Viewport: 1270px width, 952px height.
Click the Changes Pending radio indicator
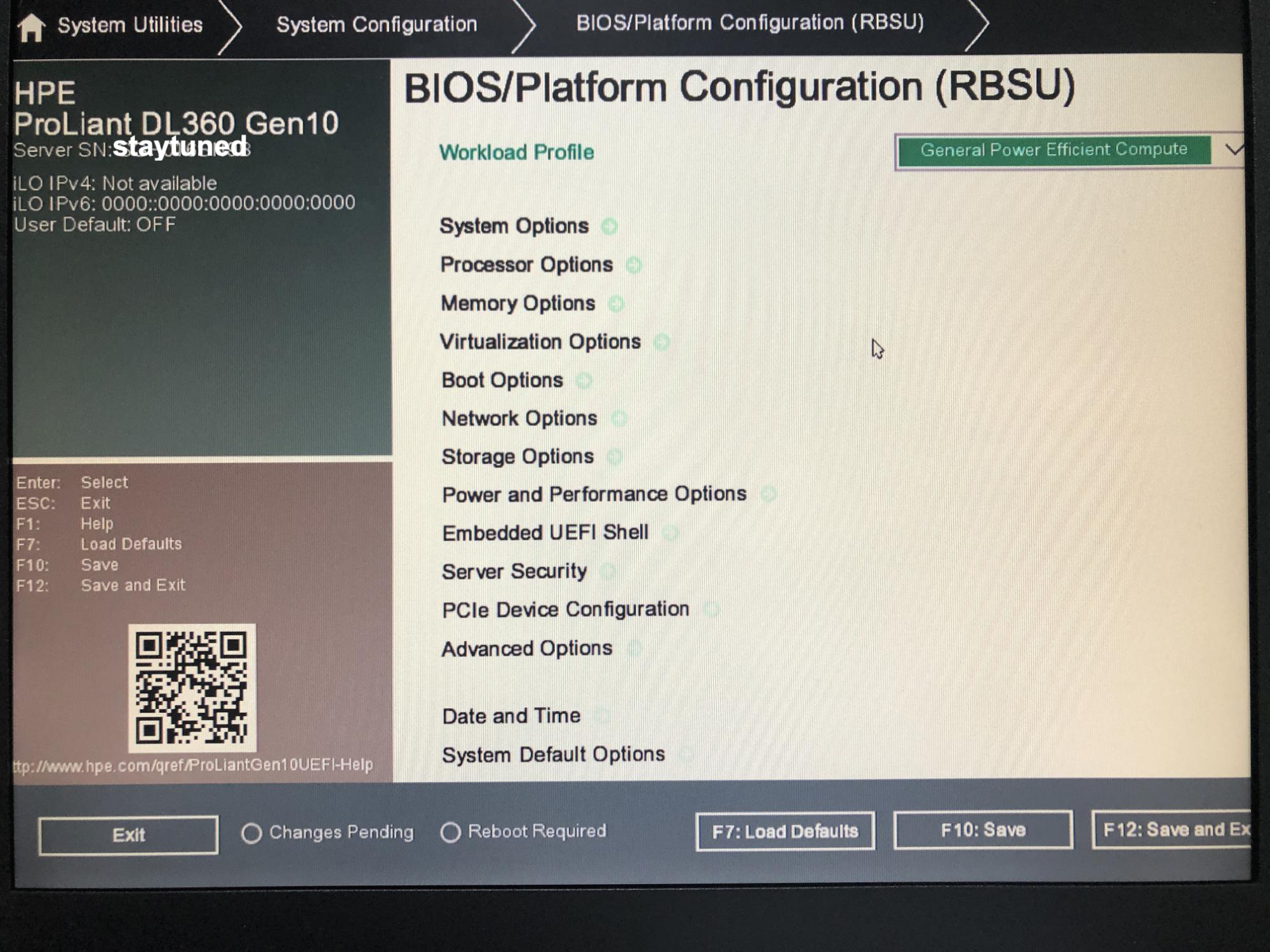[251, 833]
